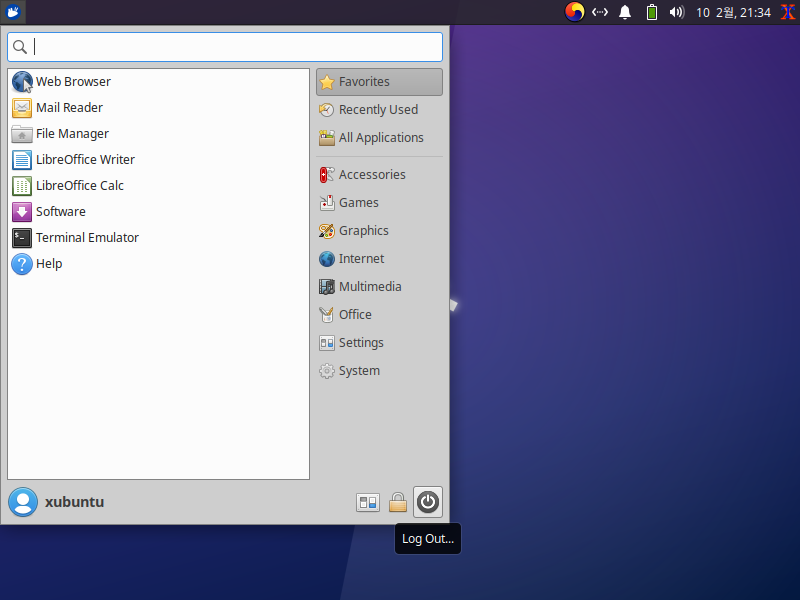This screenshot has height=600, width=800.
Task: Click the red X tray icon
Action: [788, 12]
